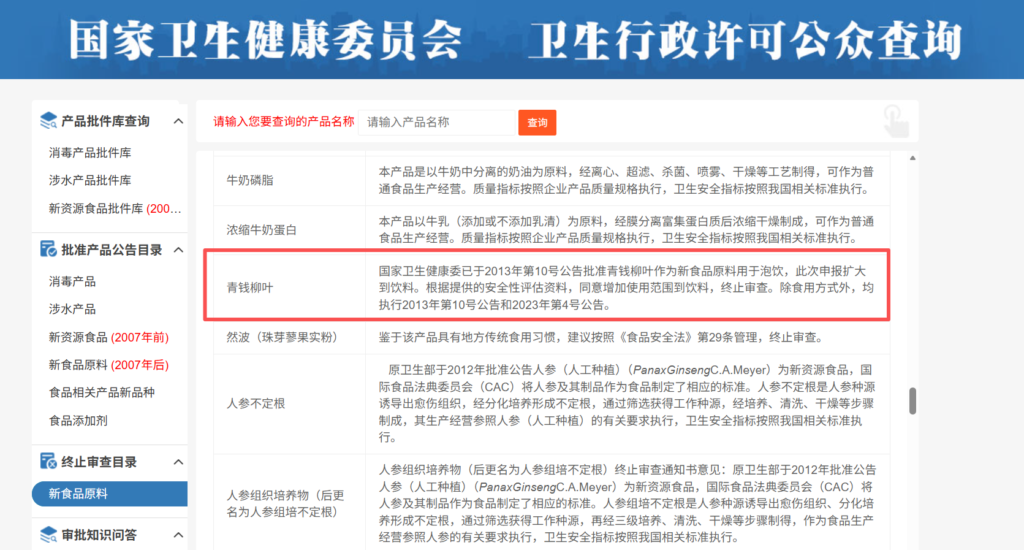Select 新食品原料 (2007年后) menu item
This screenshot has height=550, width=1024.
(108, 365)
